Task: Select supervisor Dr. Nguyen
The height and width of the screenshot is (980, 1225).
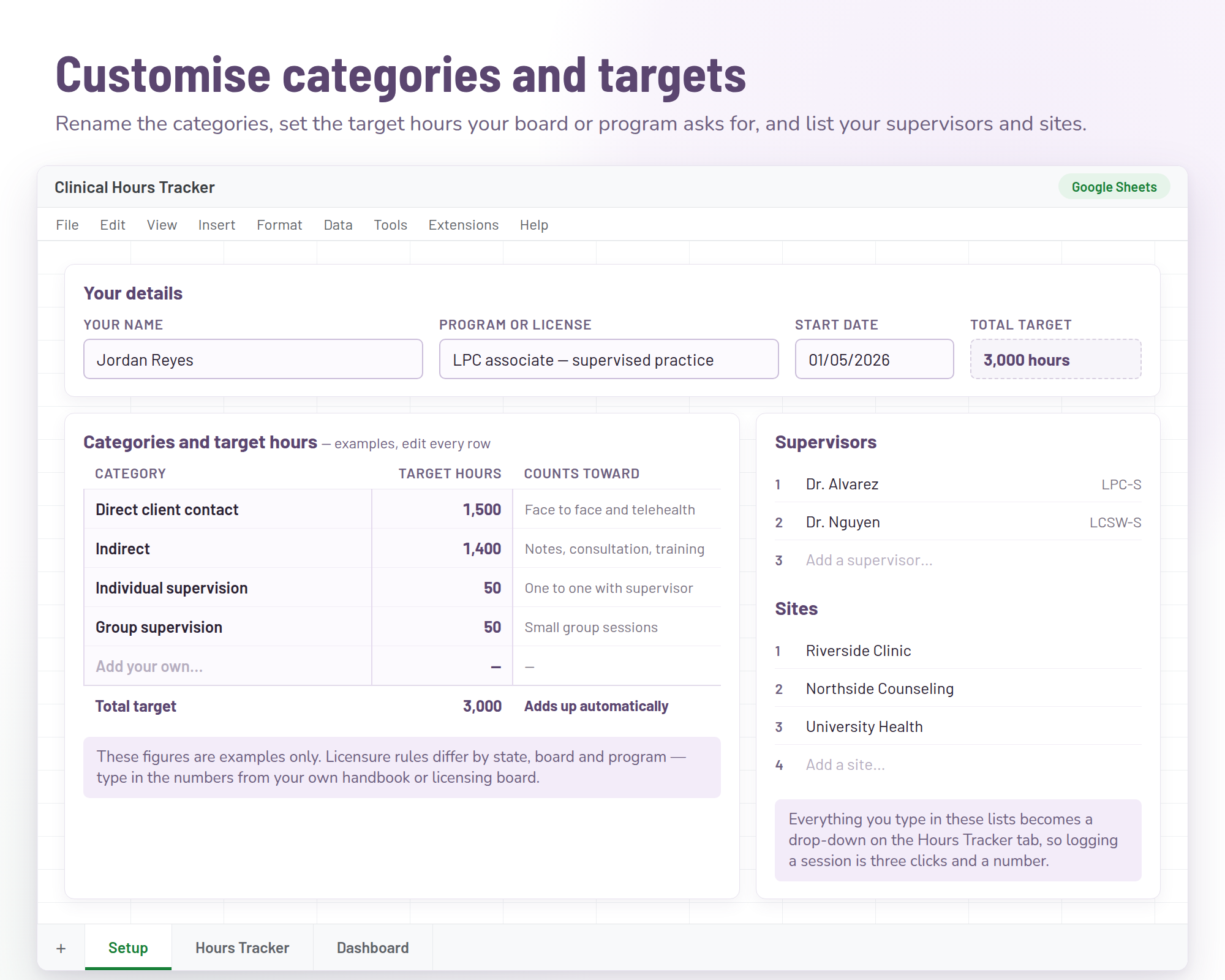Action: pyautogui.click(x=958, y=522)
